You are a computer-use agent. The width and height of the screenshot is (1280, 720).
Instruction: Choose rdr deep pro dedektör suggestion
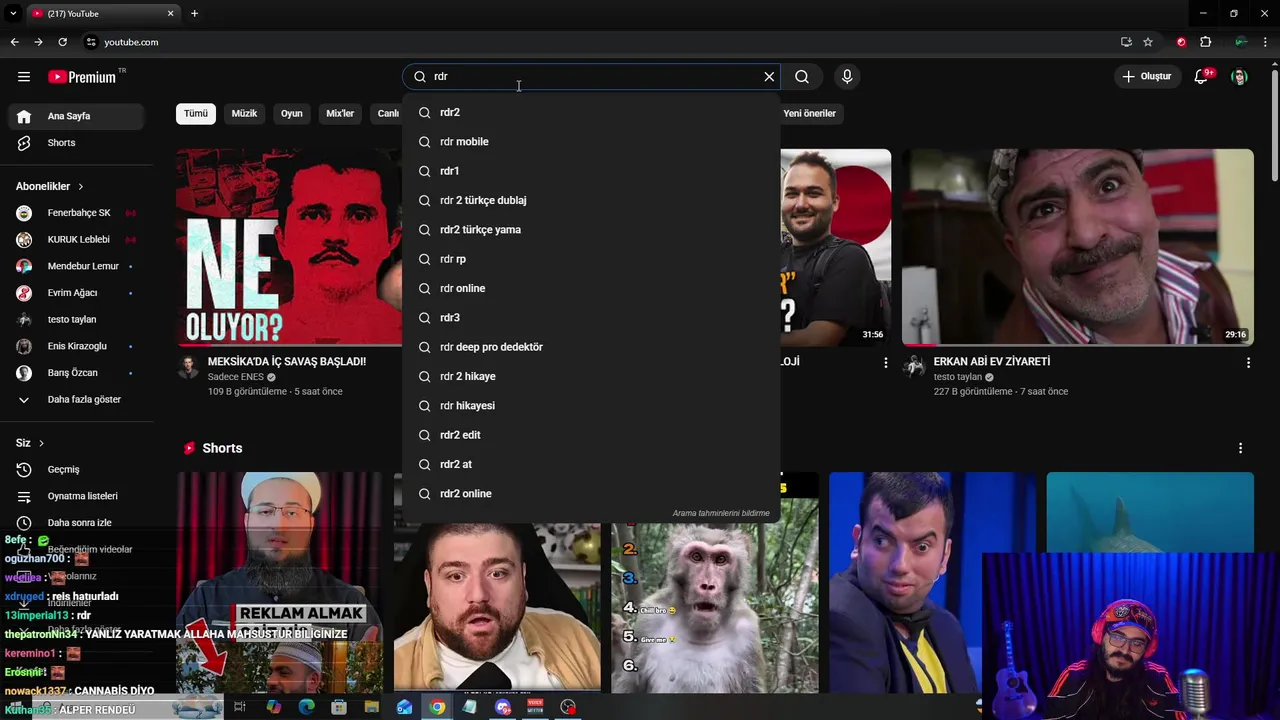[x=591, y=347]
